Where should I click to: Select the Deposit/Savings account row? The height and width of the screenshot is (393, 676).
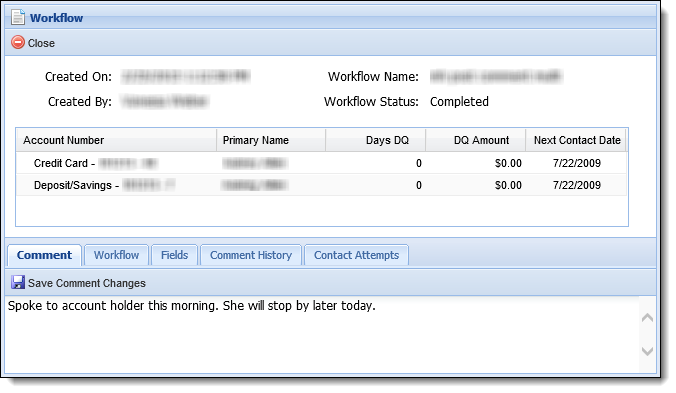321,185
